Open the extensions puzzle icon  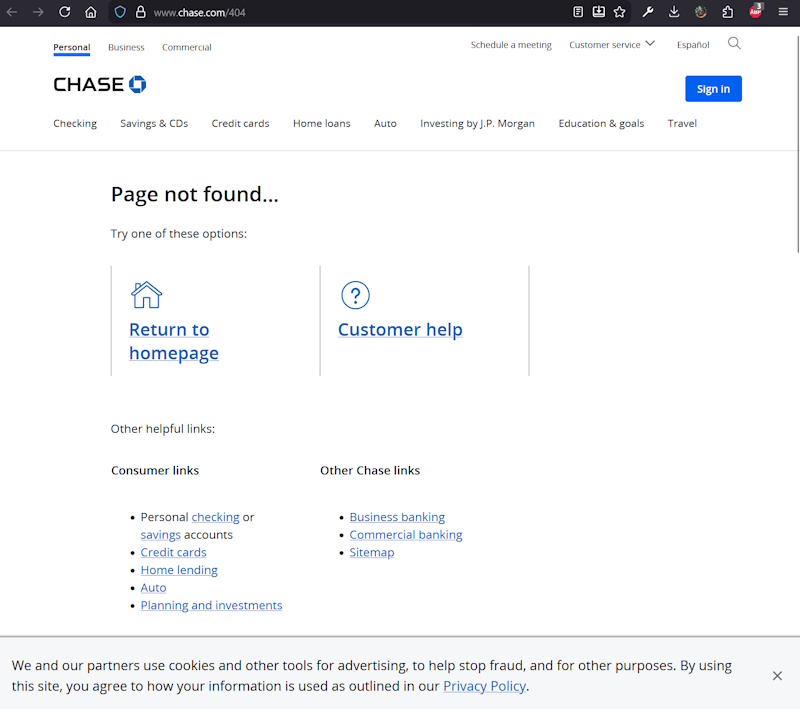[728, 12]
